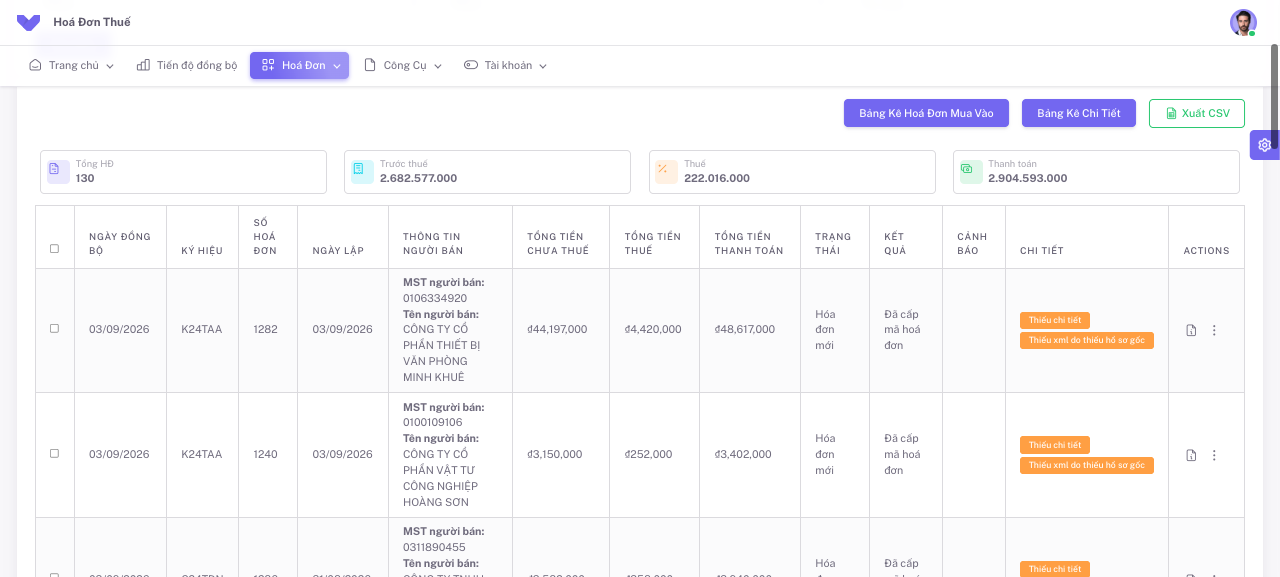Open more actions menu for invoice 1282
1280x577 pixels.
(x=1214, y=330)
